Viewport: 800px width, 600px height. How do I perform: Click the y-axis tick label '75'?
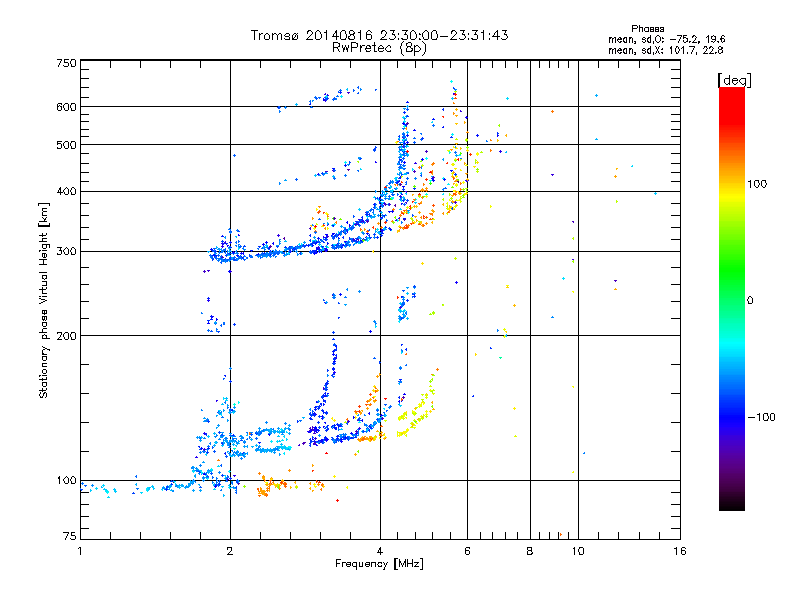pos(70,536)
